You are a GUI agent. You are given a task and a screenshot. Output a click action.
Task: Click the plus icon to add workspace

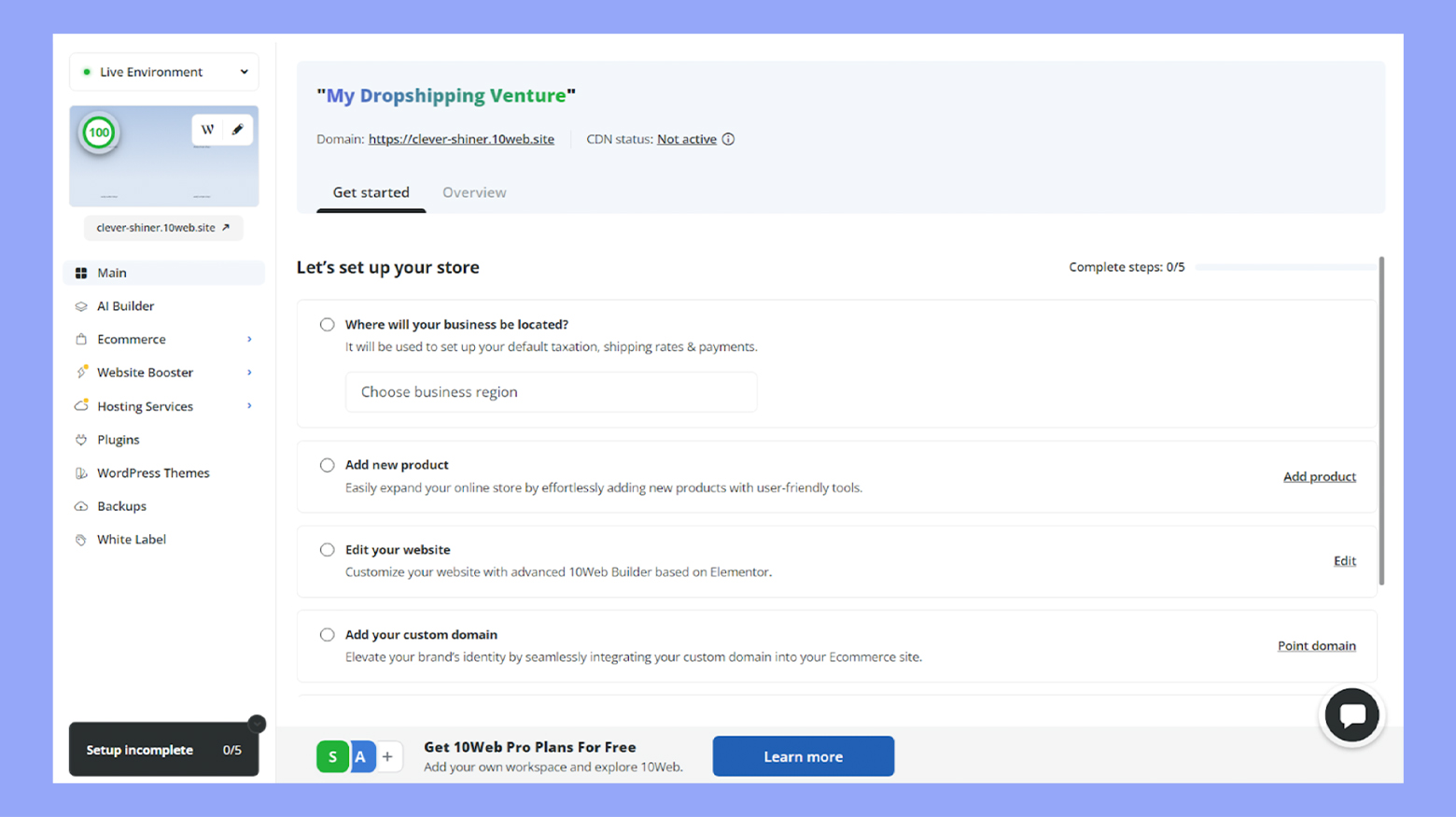(x=387, y=756)
